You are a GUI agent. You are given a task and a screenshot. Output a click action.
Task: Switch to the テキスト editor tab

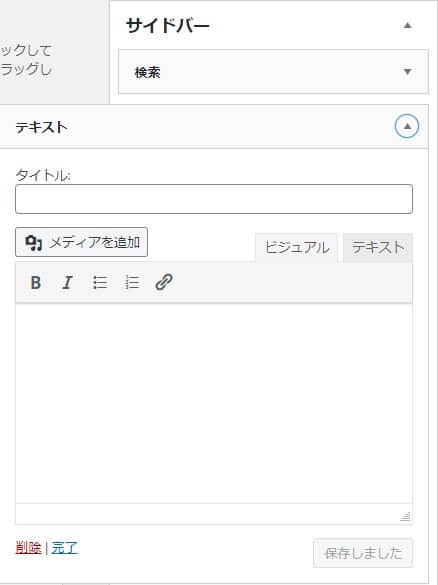pos(378,248)
